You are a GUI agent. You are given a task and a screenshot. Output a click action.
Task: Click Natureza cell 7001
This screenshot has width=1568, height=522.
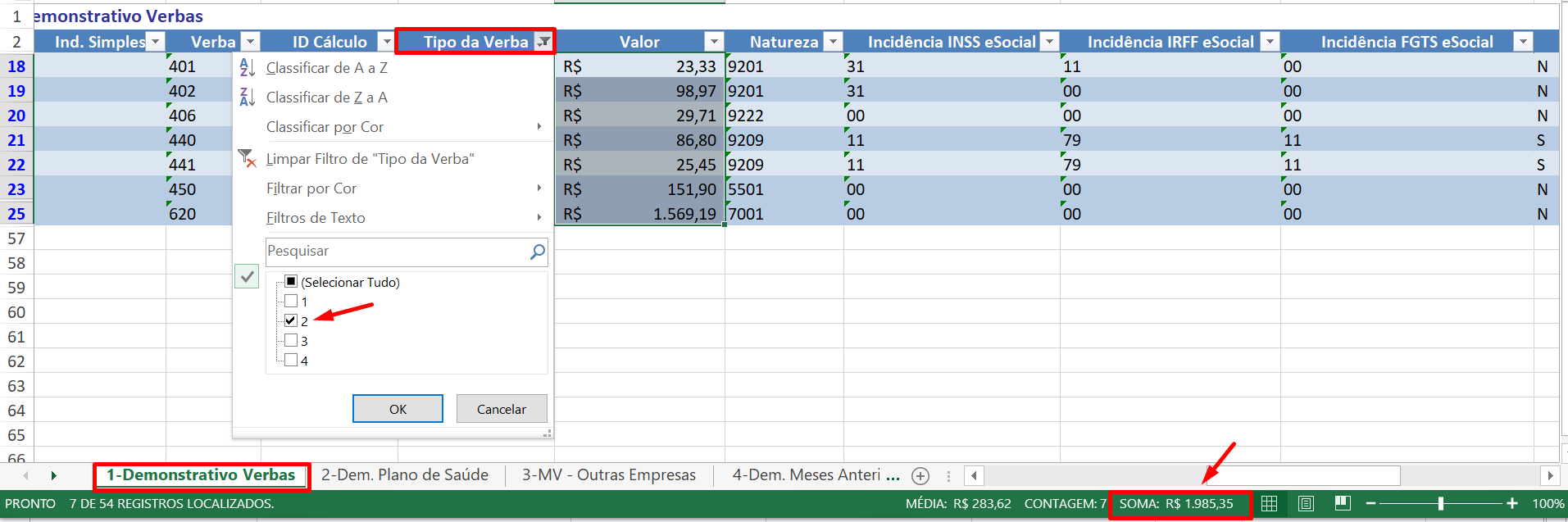(x=784, y=214)
